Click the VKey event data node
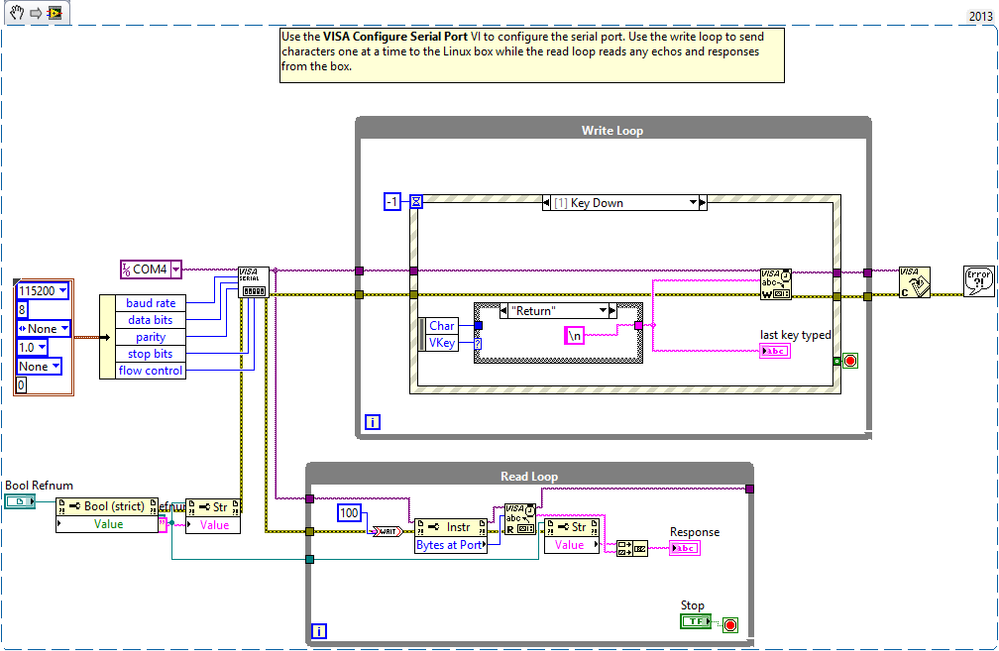 click(x=442, y=343)
